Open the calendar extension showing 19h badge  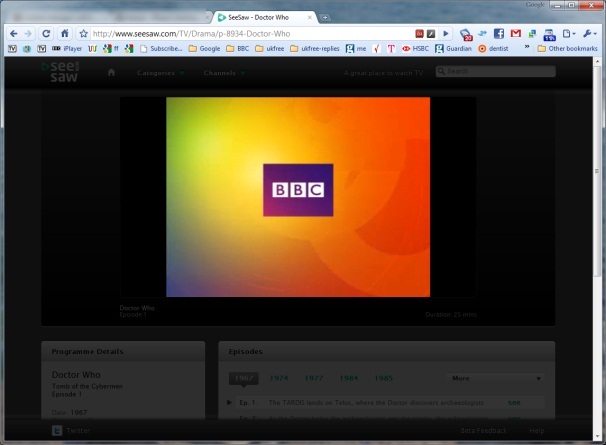point(549,35)
